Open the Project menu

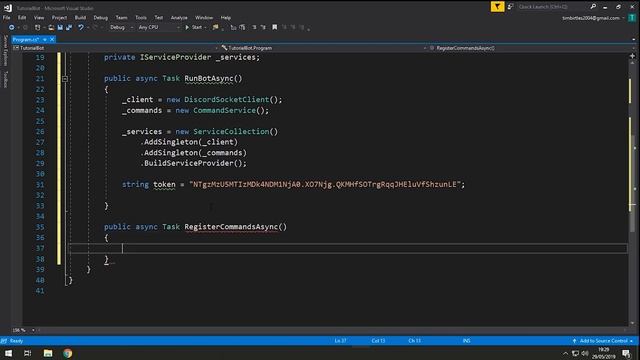coord(59,18)
